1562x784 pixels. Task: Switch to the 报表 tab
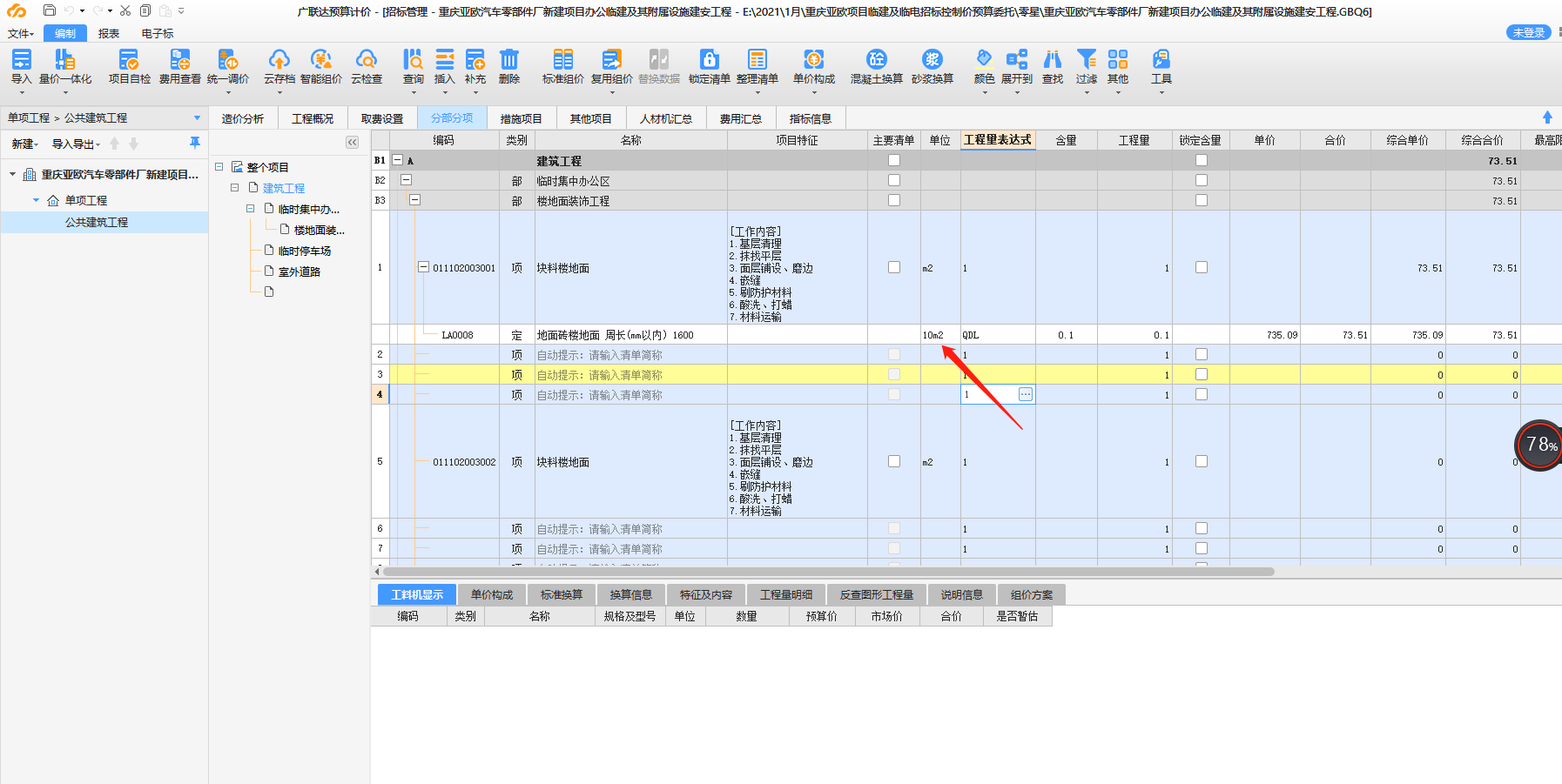click(109, 33)
